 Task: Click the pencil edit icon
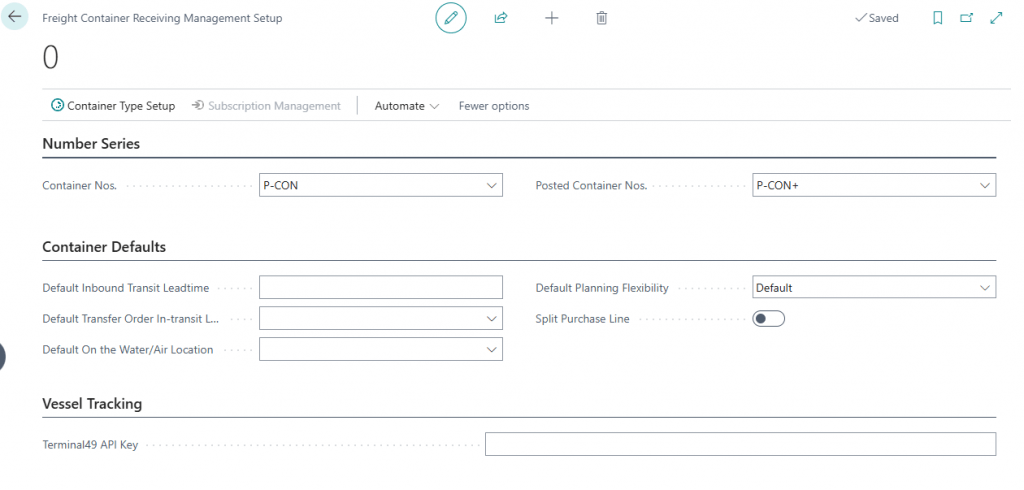(451, 18)
